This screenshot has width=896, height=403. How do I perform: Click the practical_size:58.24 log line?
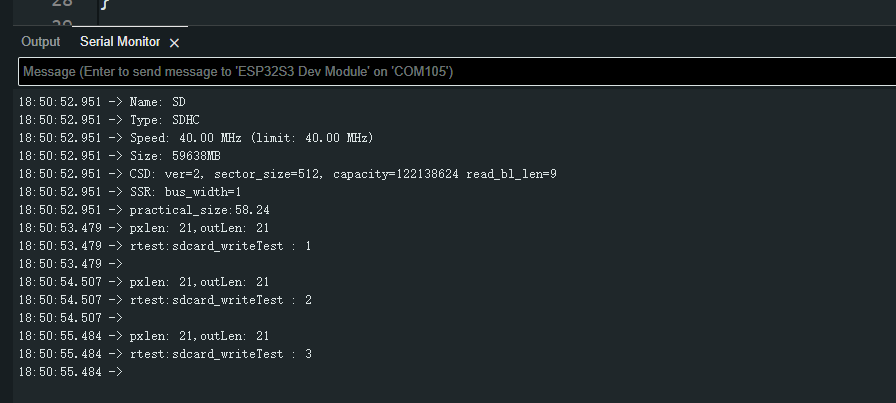[x=144, y=210]
